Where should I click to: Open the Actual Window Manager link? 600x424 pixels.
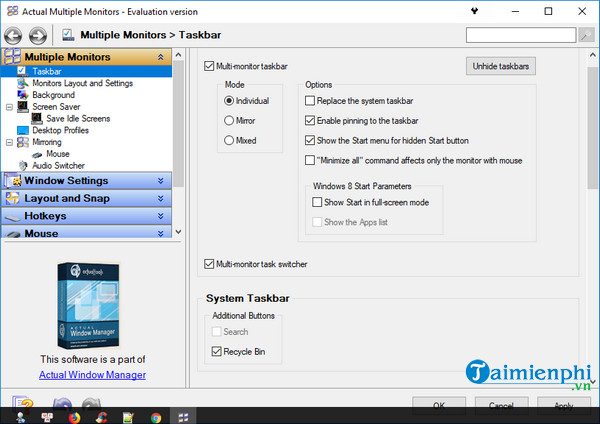point(92,375)
